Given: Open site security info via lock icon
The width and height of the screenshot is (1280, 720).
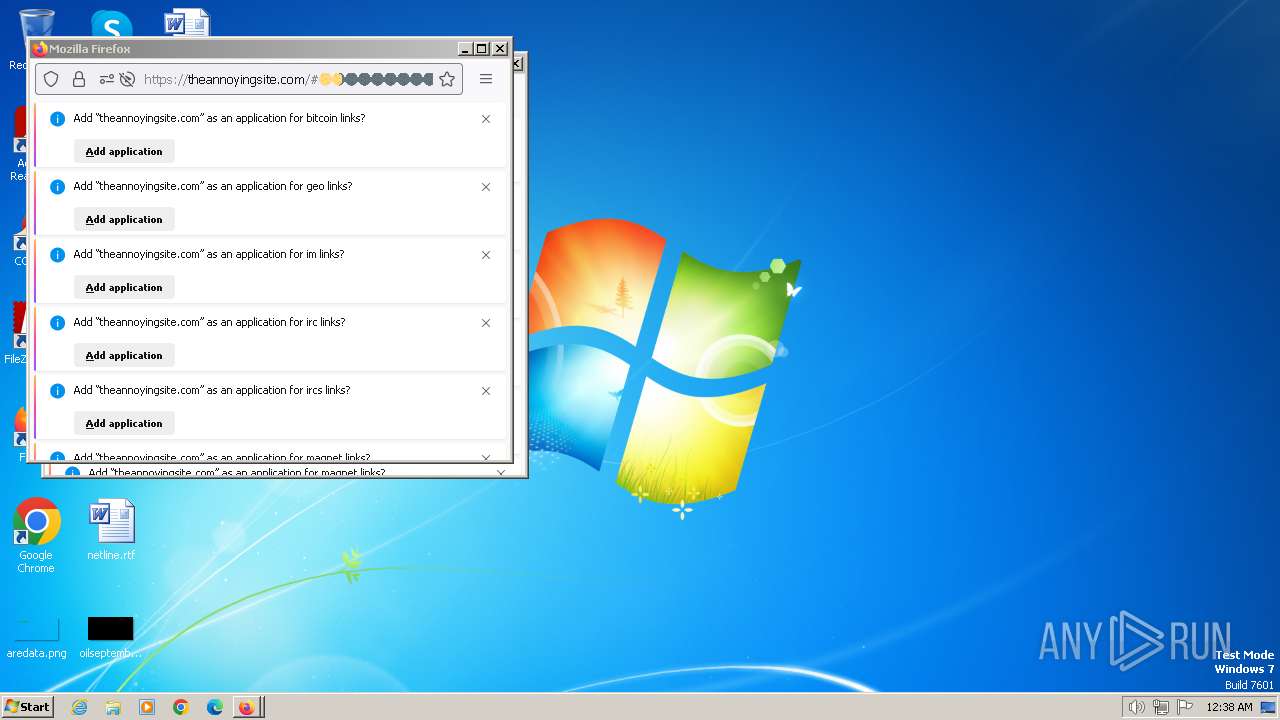Looking at the screenshot, I should point(79,79).
